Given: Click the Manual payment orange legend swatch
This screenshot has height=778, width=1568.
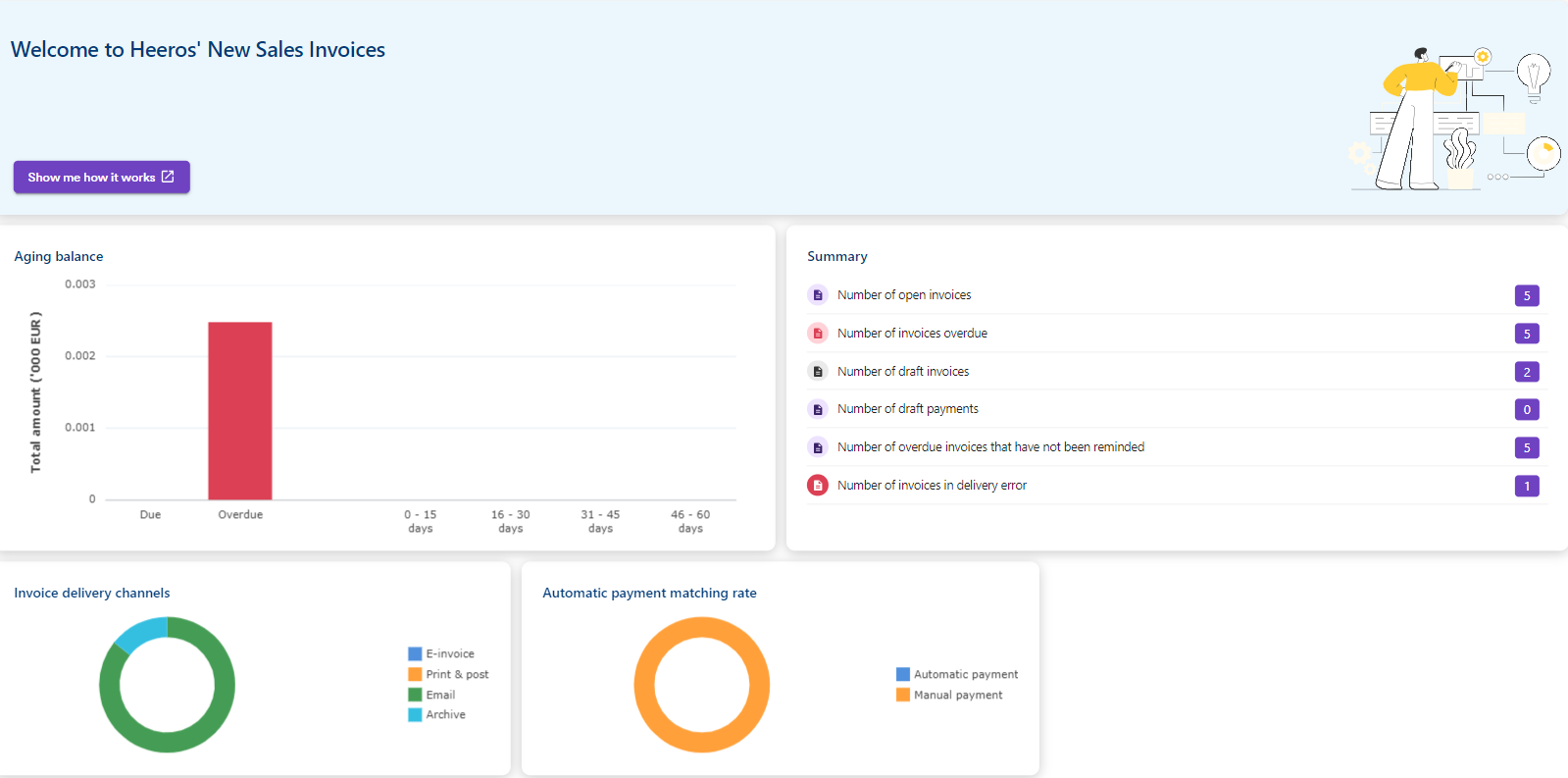Looking at the screenshot, I should [903, 695].
